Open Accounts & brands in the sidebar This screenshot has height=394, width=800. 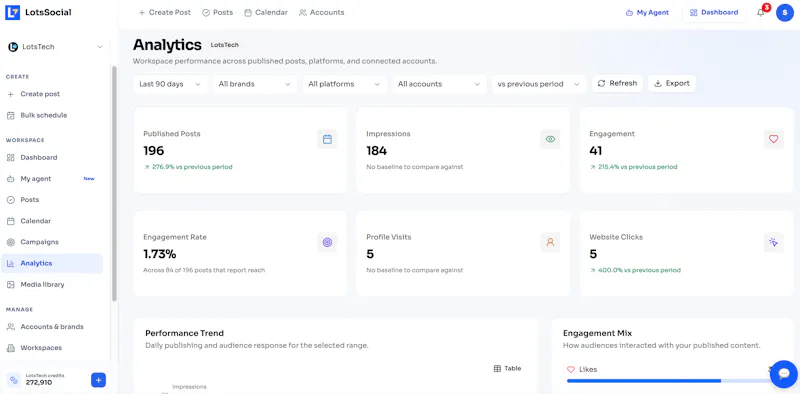pos(52,327)
